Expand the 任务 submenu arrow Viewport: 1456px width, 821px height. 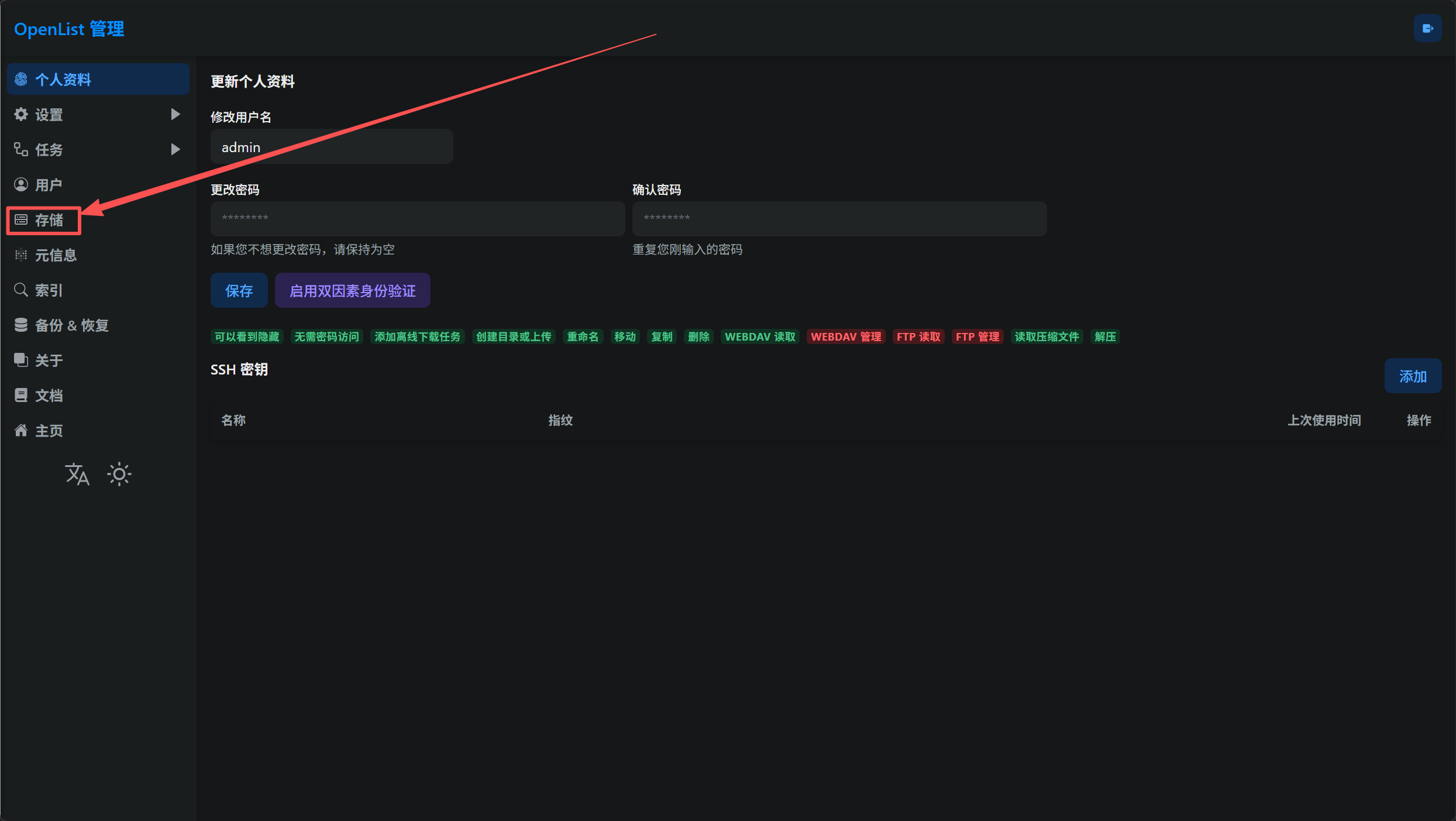175,150
